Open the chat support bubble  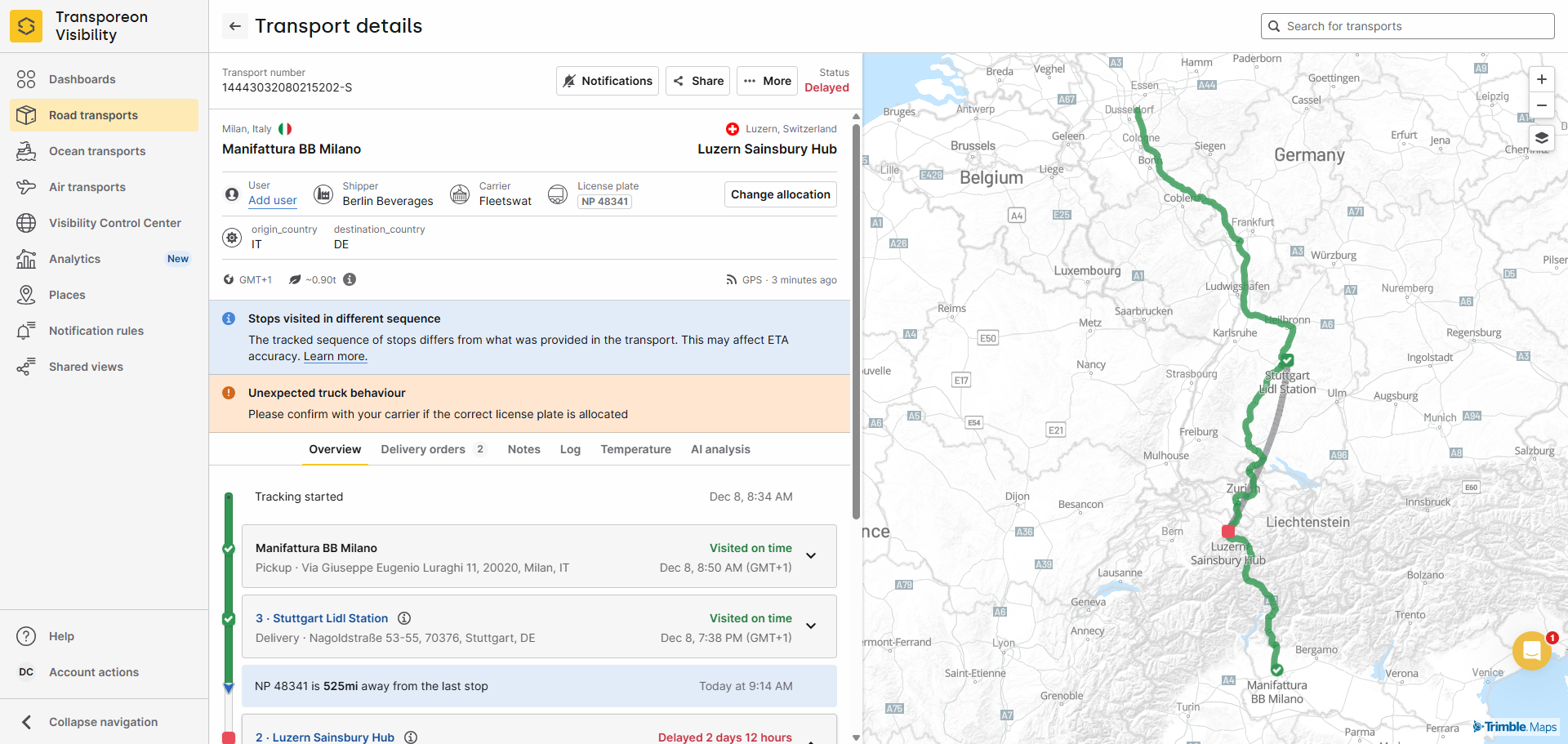[1532, 651]
